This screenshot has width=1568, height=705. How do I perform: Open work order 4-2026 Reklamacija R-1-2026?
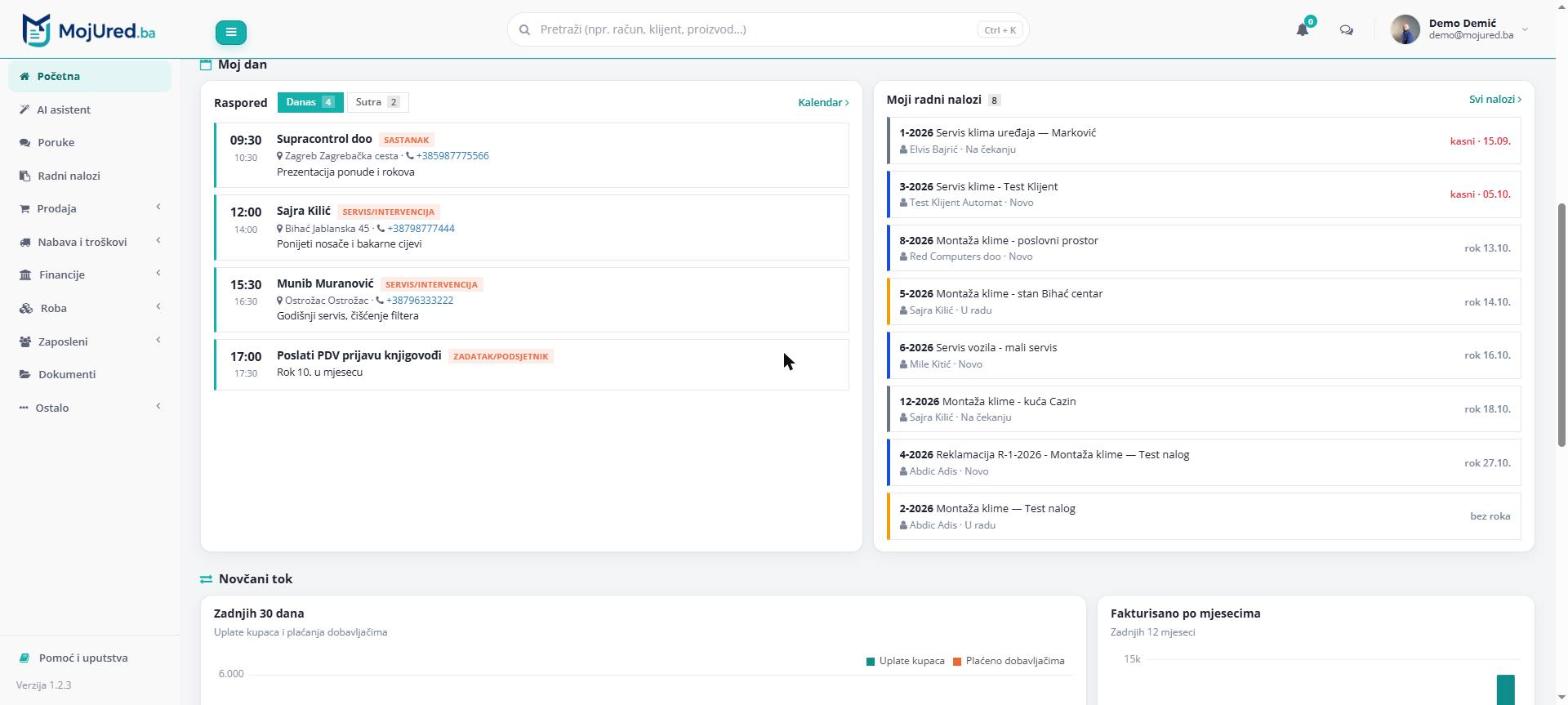tap(1204, 463)
